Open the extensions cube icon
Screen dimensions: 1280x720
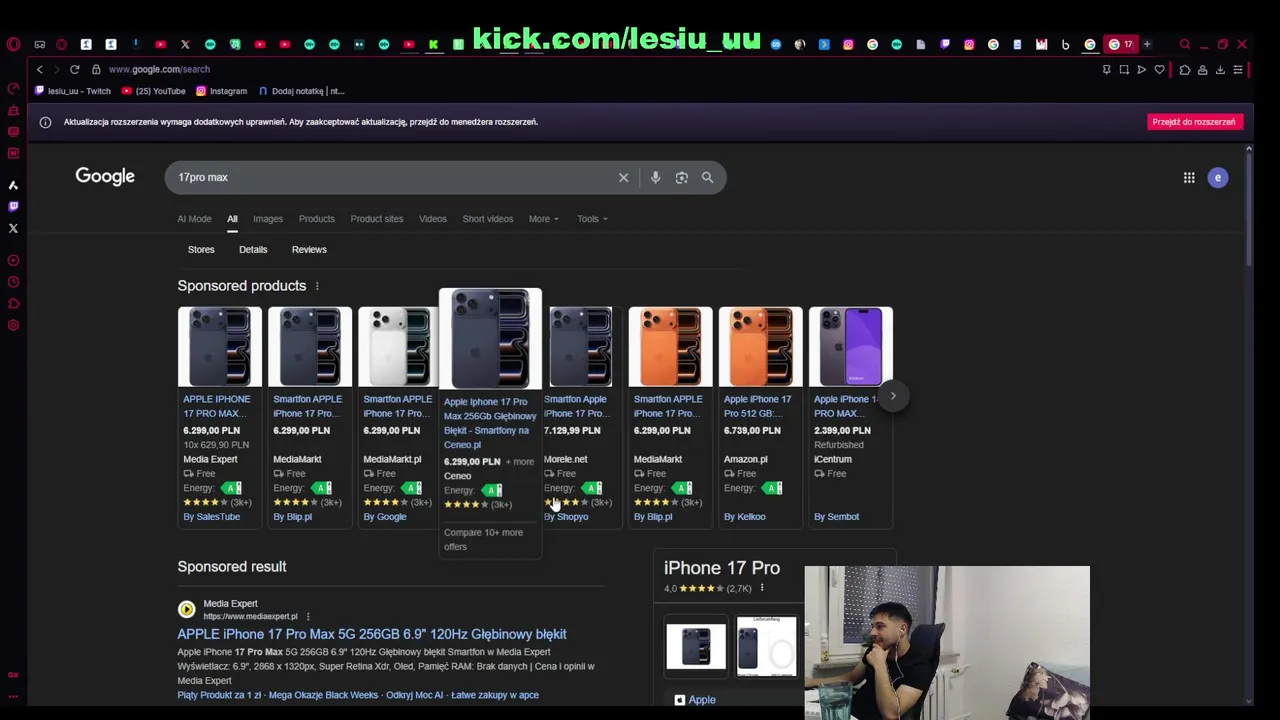point(1184,69)
